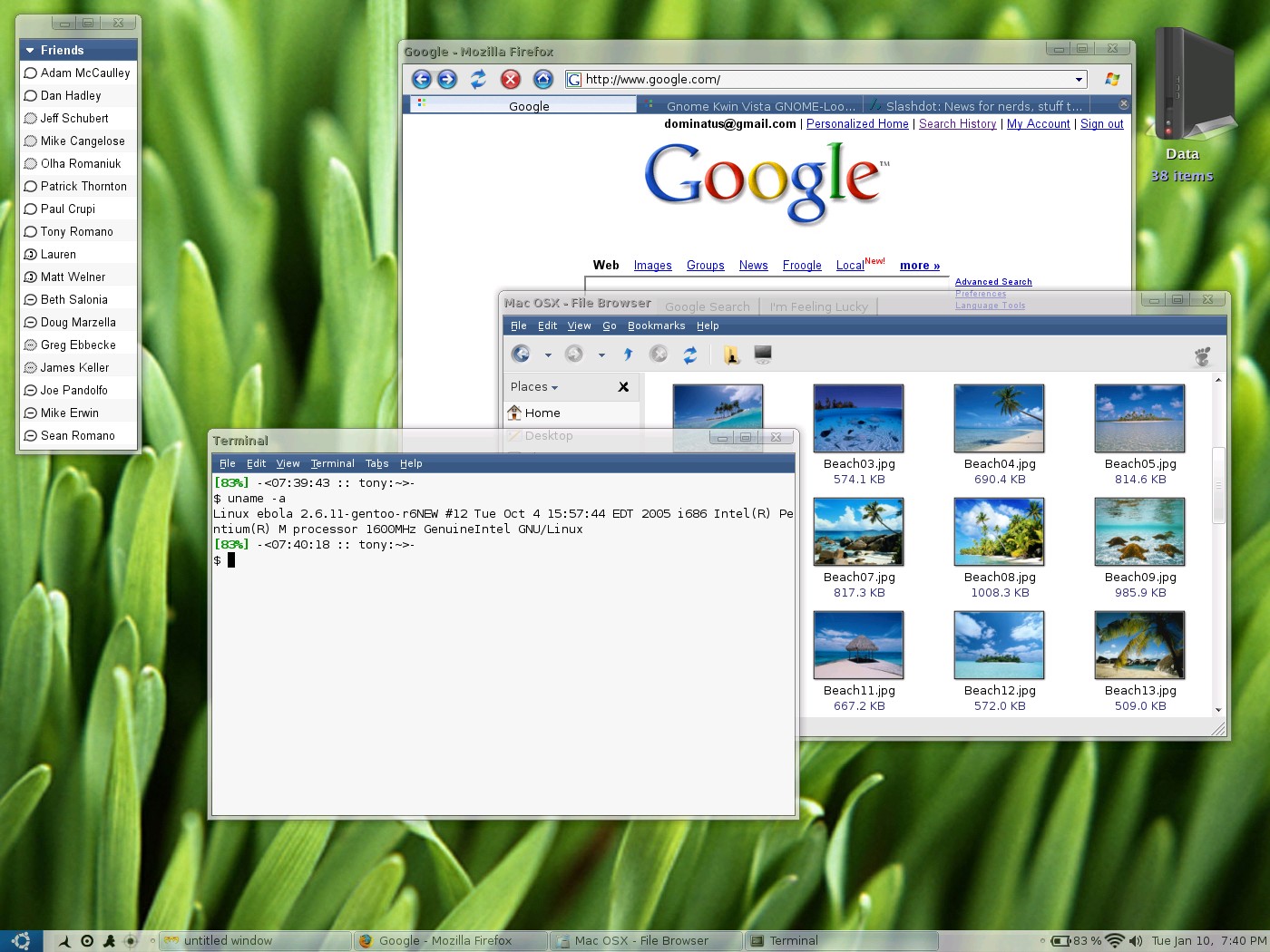
Task: Close the Places side pane
Action: [x=623, y=387]
